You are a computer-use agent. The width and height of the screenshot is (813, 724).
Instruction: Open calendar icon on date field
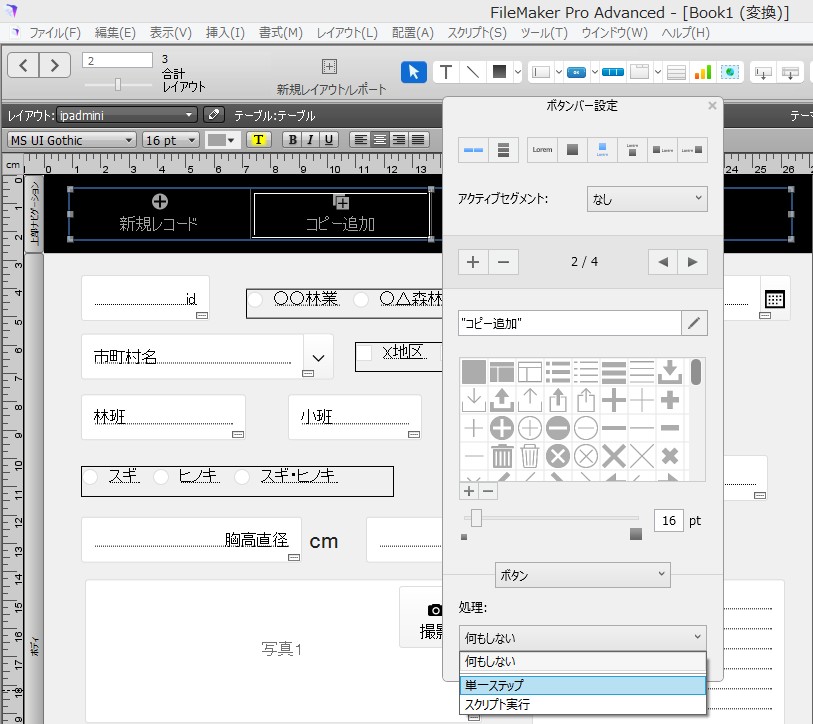click(x=775, y=299)
